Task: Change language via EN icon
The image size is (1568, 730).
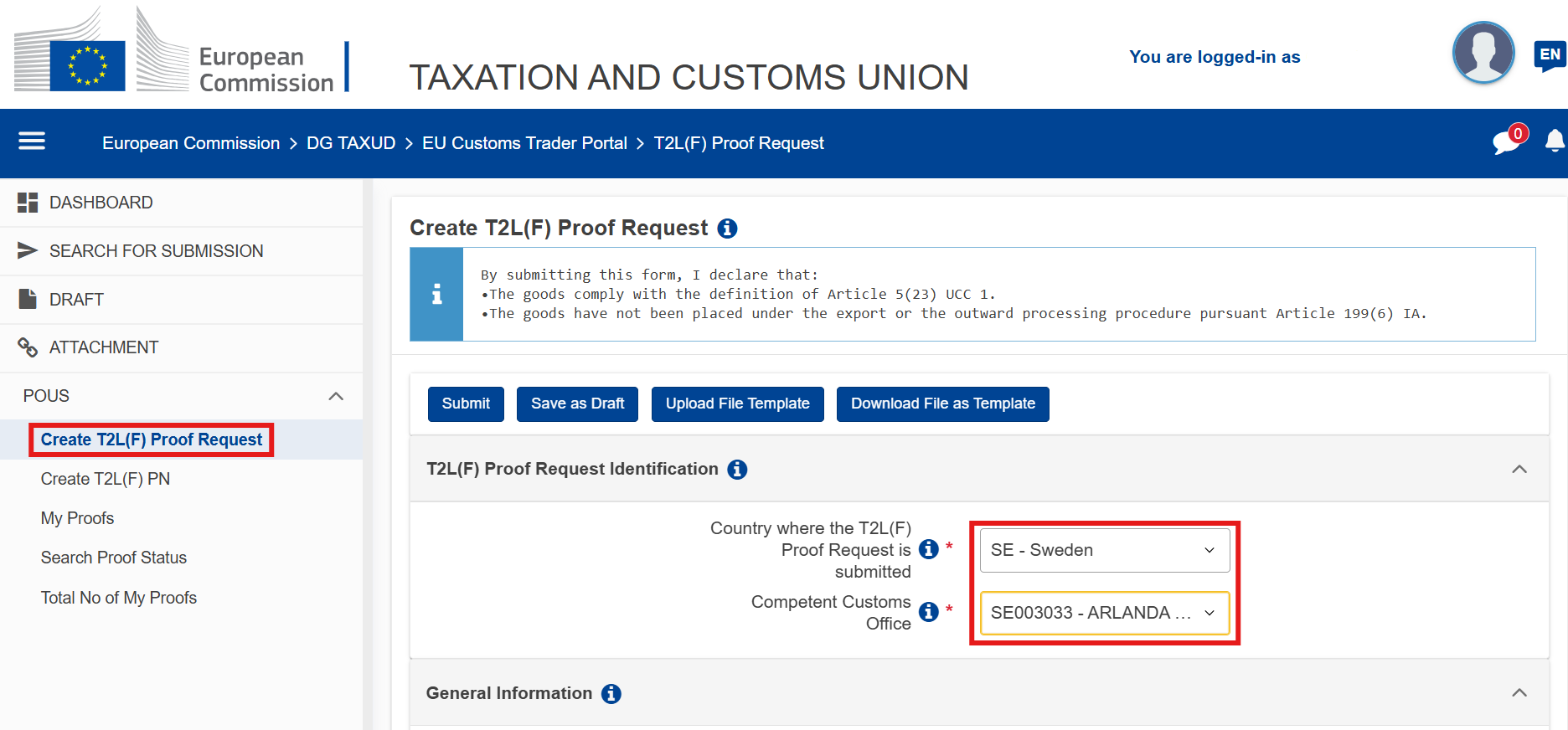Action: point(1550,56)
